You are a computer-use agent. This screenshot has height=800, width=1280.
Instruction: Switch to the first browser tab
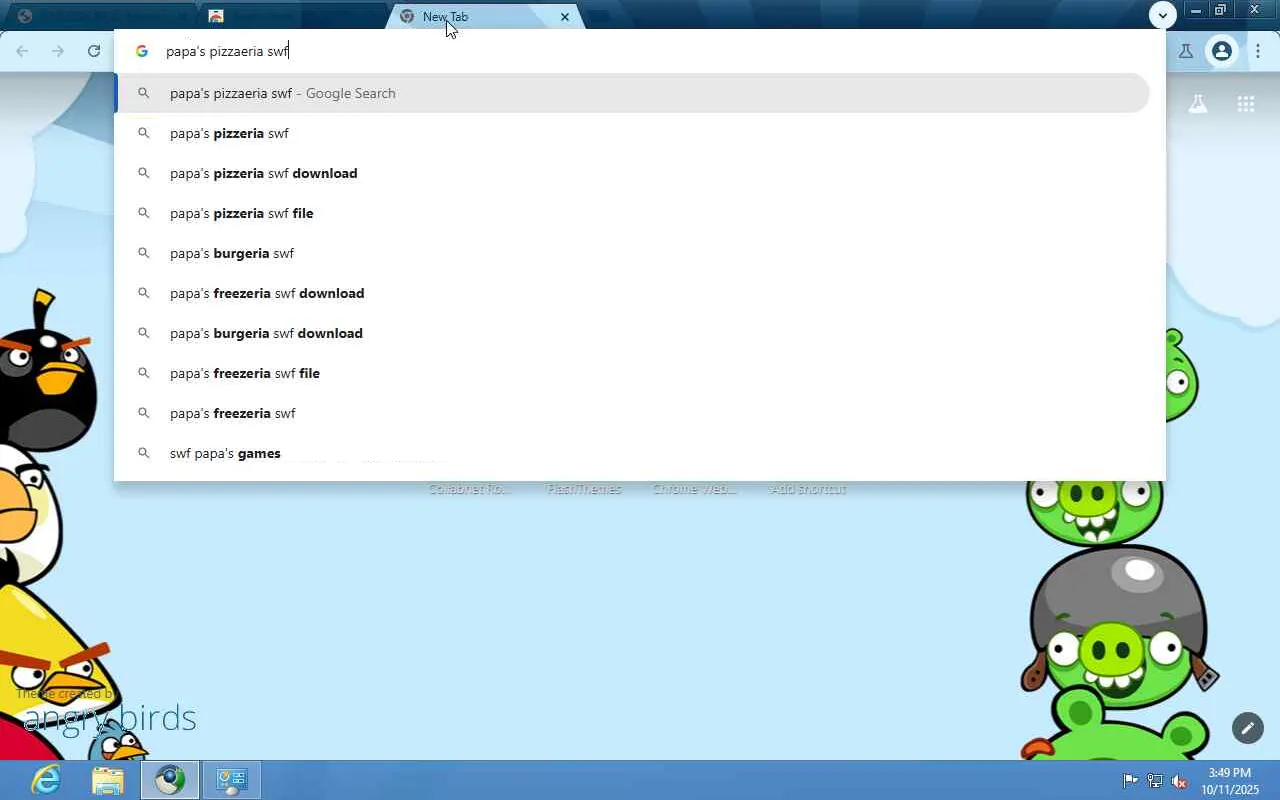coord(100,16)
